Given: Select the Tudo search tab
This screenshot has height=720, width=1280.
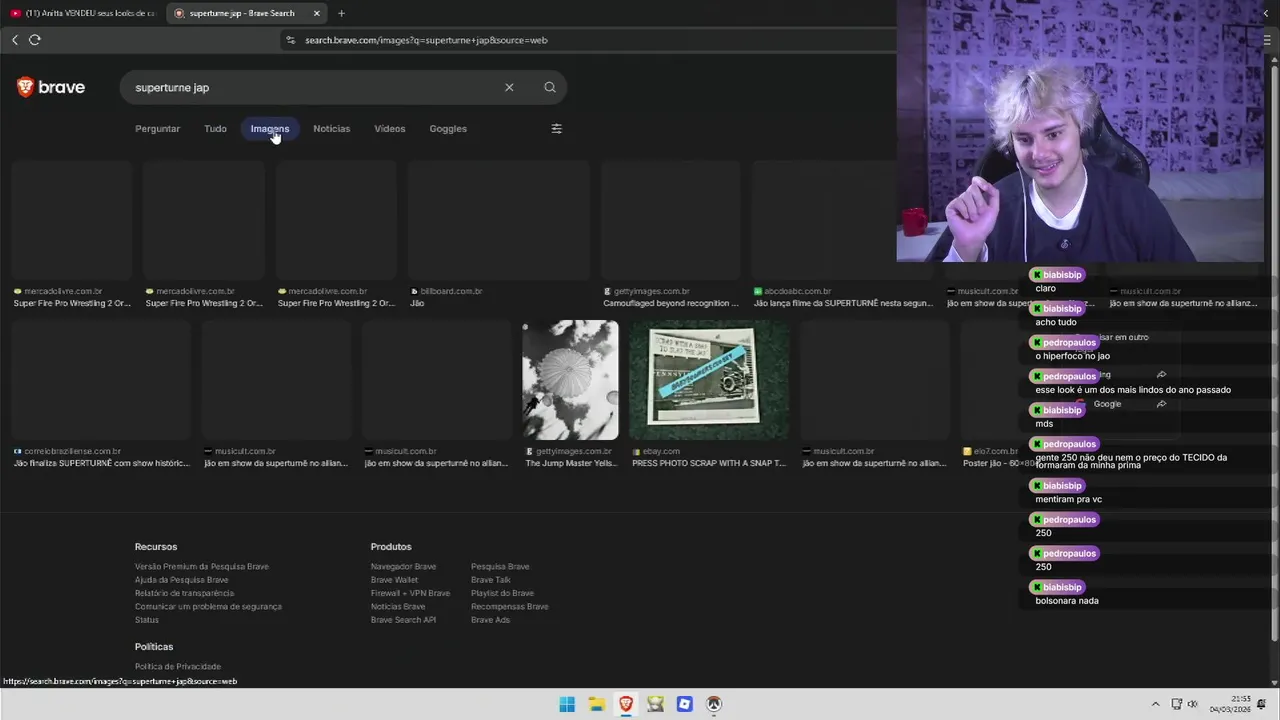Looking at the screenshot, I should tap(215, 128).
